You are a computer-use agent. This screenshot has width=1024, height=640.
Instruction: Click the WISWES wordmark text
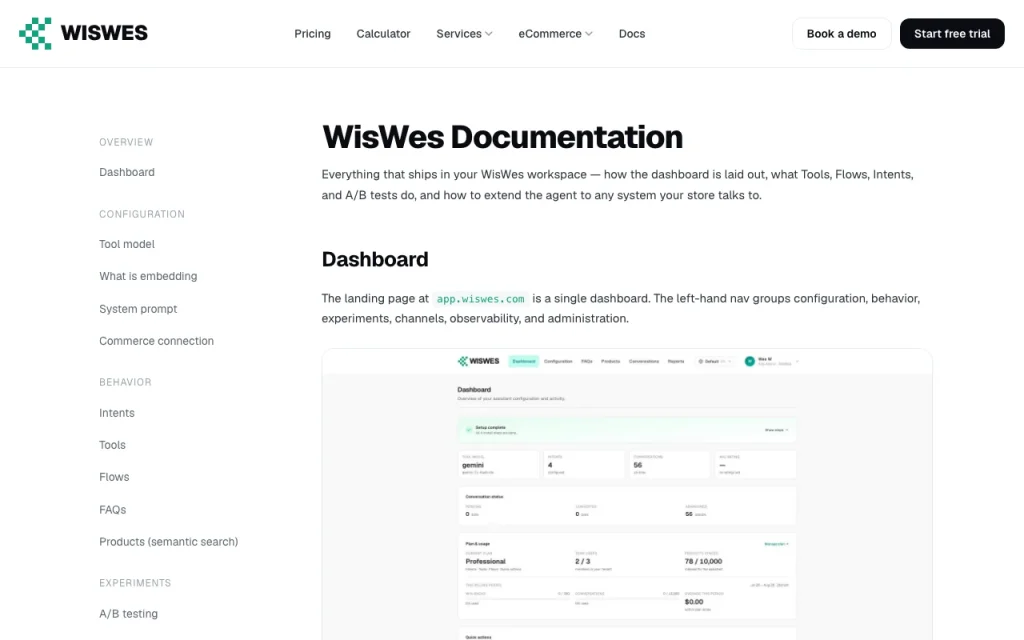(104, 33)
